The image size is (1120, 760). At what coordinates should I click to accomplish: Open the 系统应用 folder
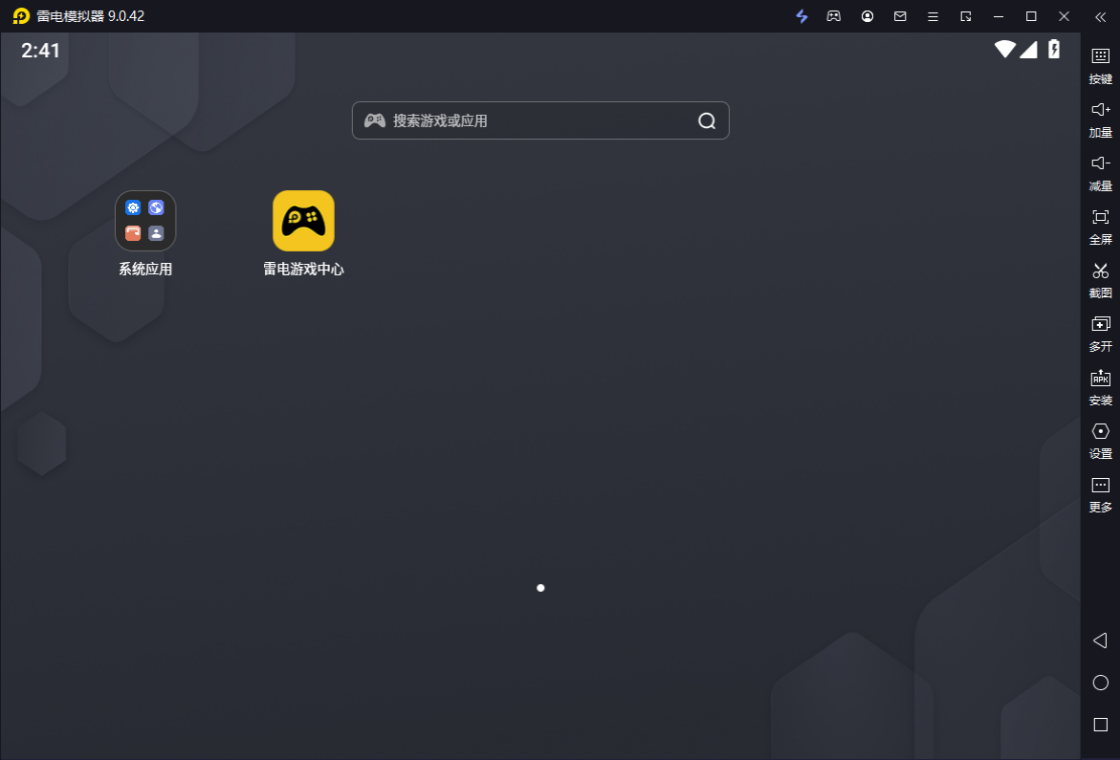coord(146,221)
